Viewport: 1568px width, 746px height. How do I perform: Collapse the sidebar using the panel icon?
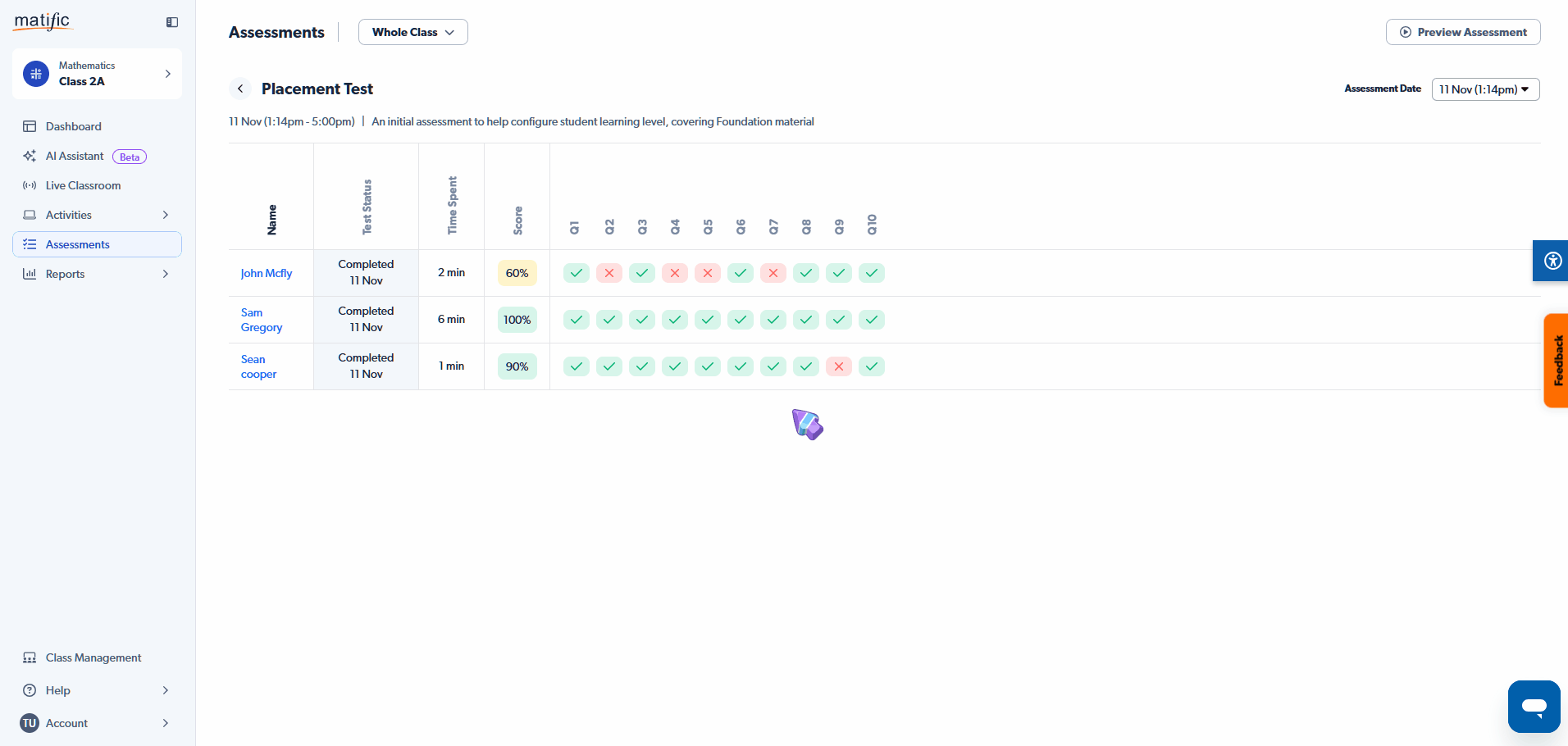click(x=171, y=22)
